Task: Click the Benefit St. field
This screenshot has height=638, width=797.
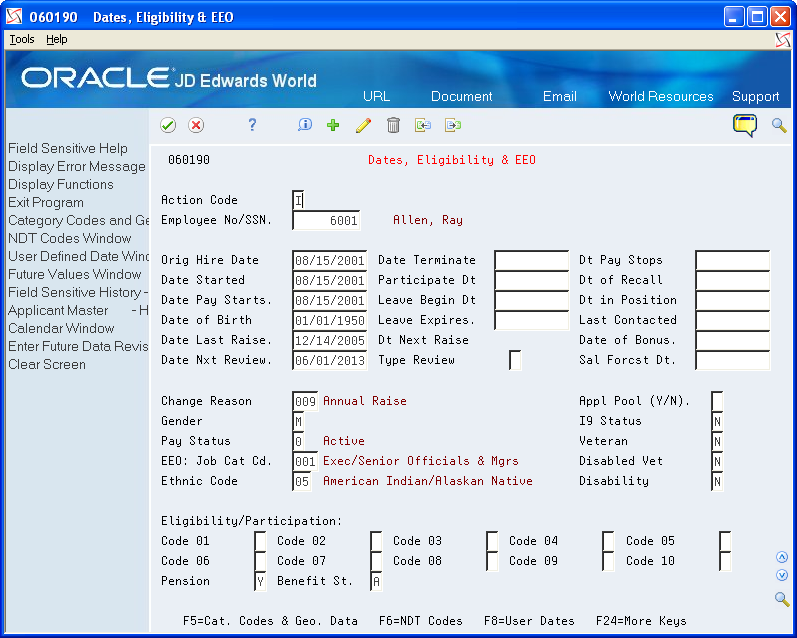Action: [x=376, y=581]
